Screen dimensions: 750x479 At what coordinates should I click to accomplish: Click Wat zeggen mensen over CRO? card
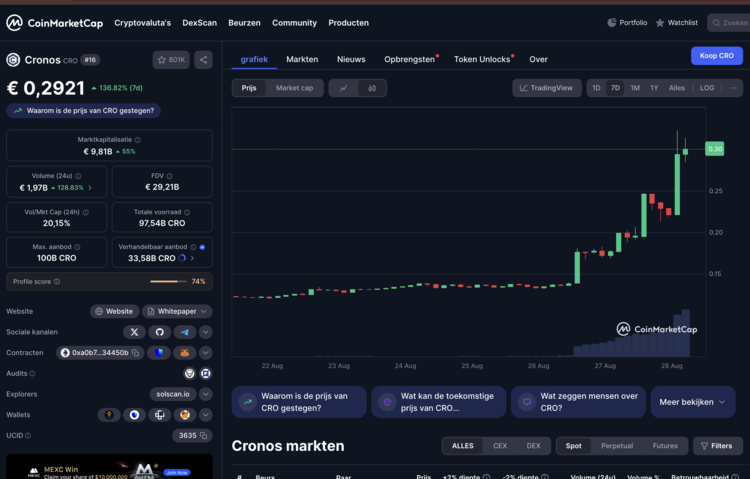click(578, 402)
